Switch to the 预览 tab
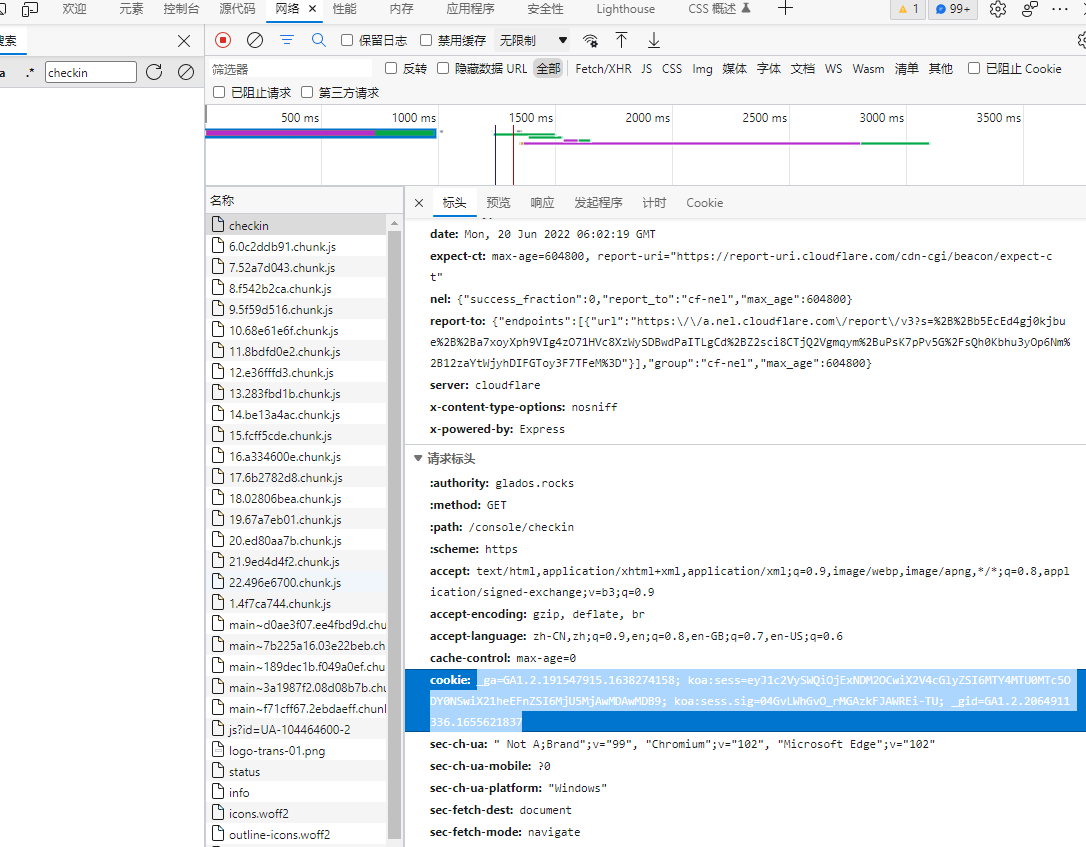1086x847 pixels. 498,202
